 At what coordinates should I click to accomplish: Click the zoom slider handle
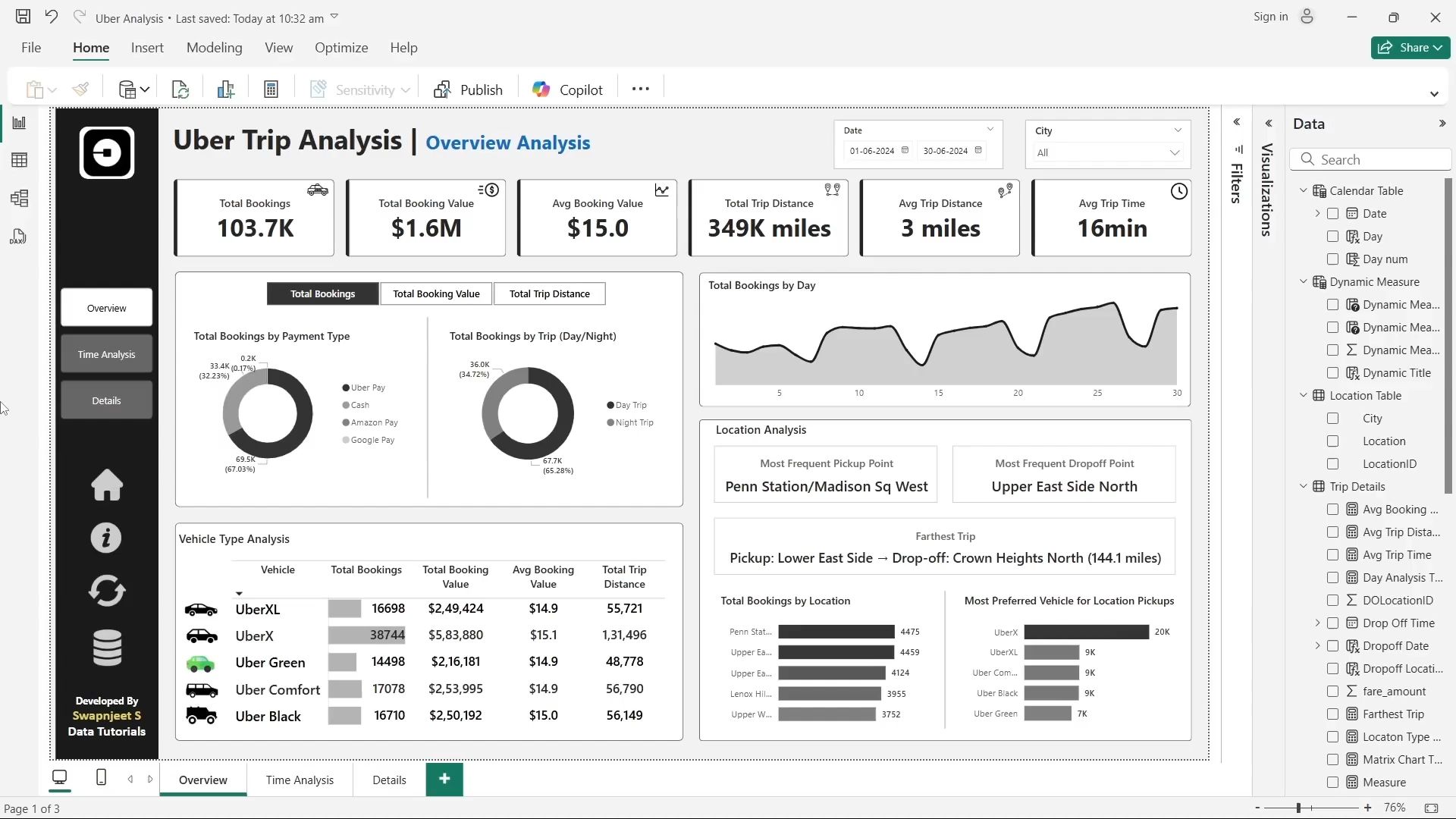tap(1298, 808)
